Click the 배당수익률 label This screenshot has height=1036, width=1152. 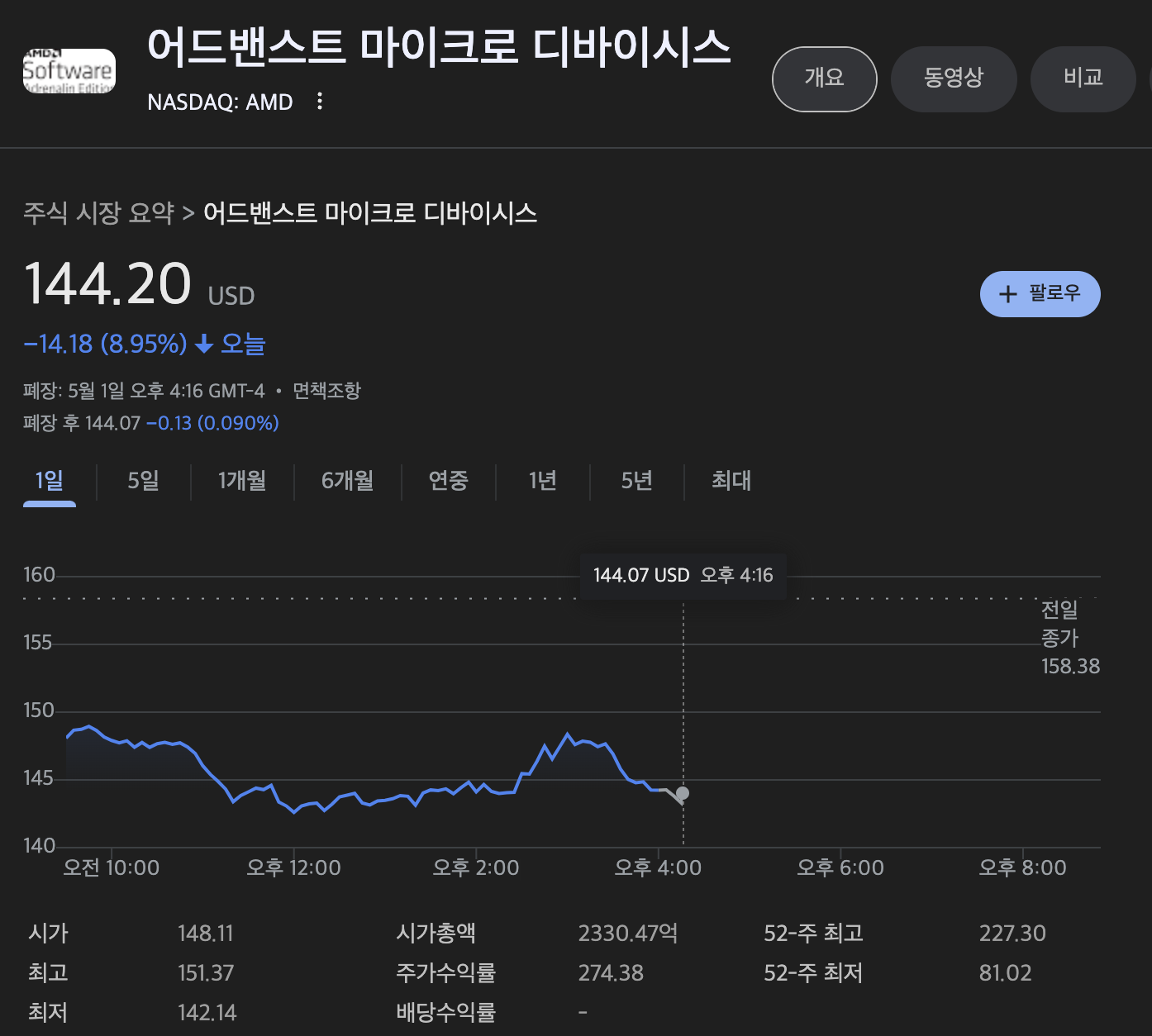click(446, 1013)
